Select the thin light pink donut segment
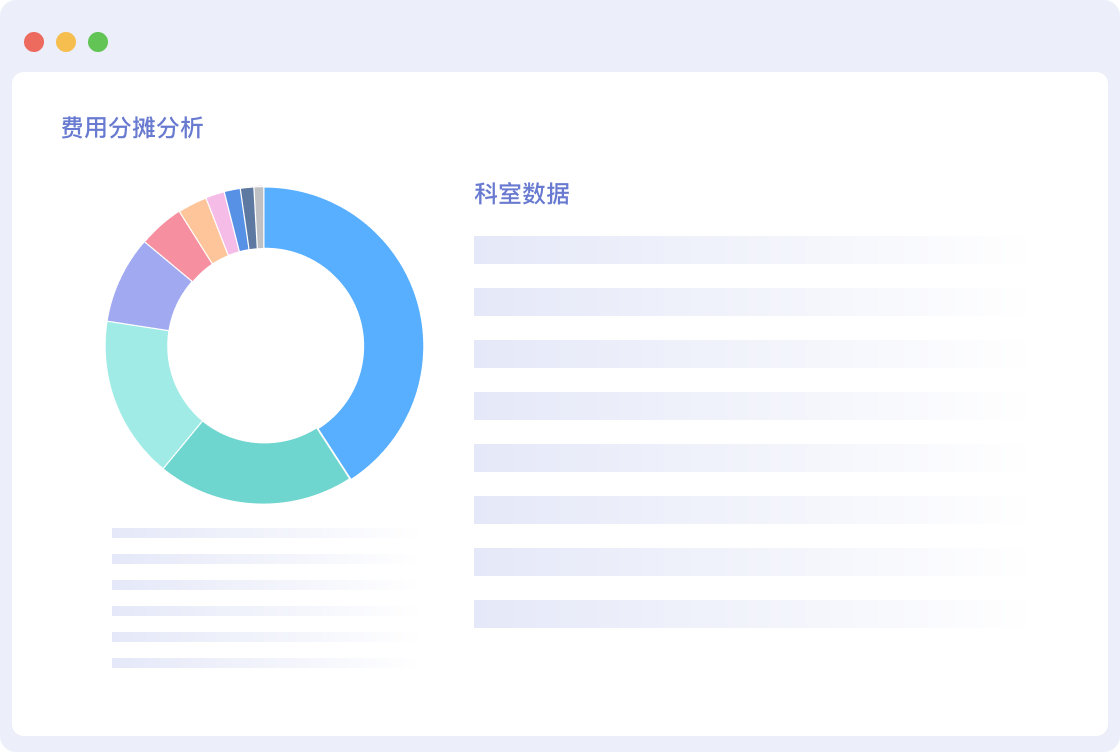 (223, 219)
